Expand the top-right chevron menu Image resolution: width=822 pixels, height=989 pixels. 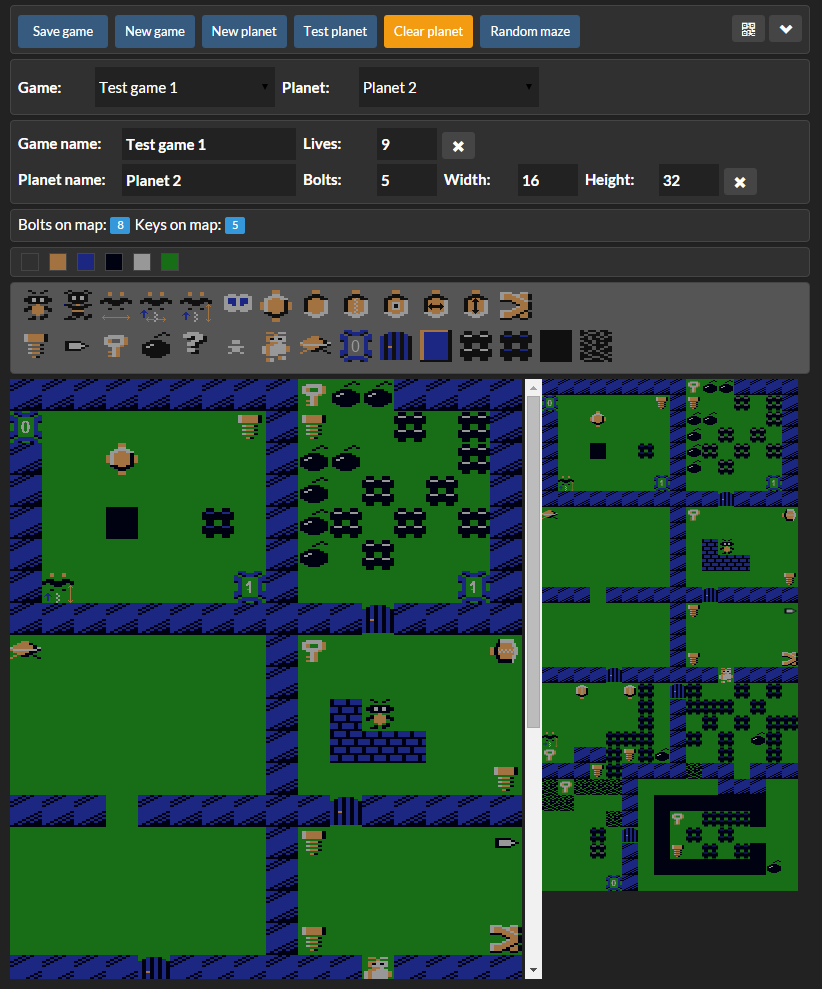point(785,30)
